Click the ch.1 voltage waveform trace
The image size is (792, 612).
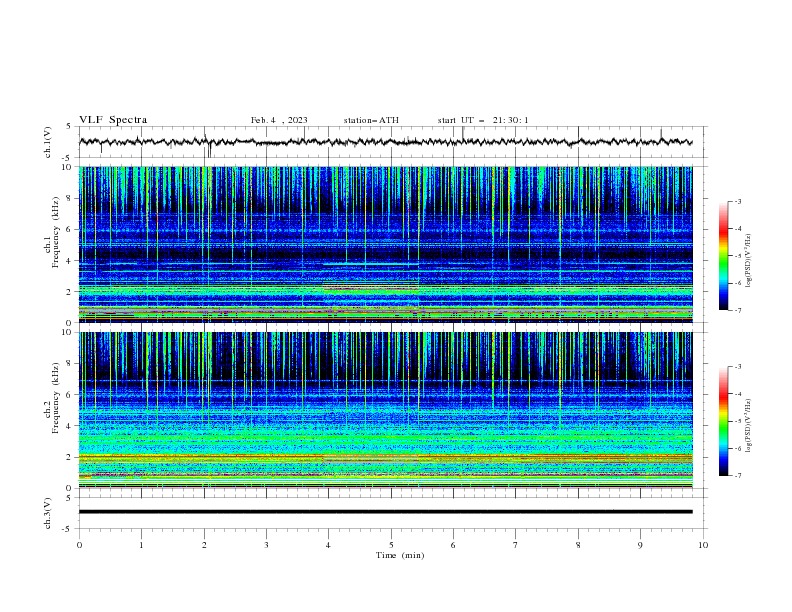pyautogui.click(x=385, y=142)
